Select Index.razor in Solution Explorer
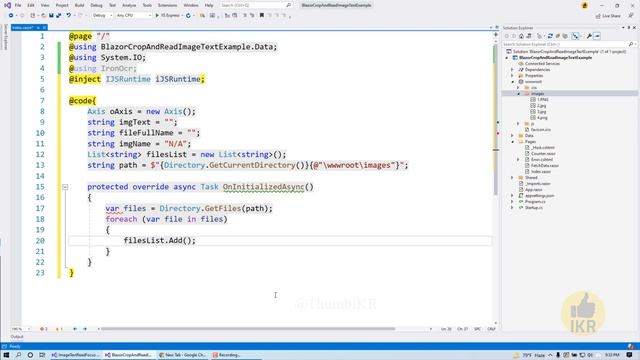640x360 pixels. 541,172
